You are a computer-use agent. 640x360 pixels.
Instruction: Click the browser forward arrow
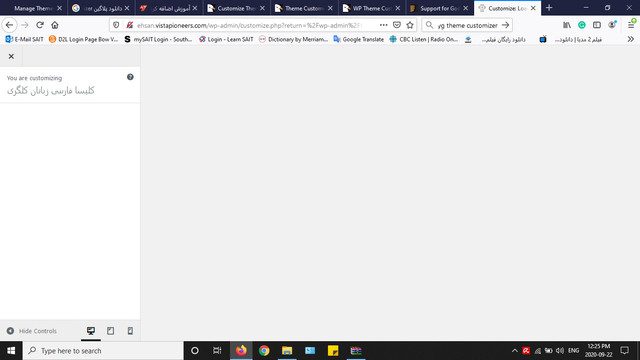(x=25, y=25)
